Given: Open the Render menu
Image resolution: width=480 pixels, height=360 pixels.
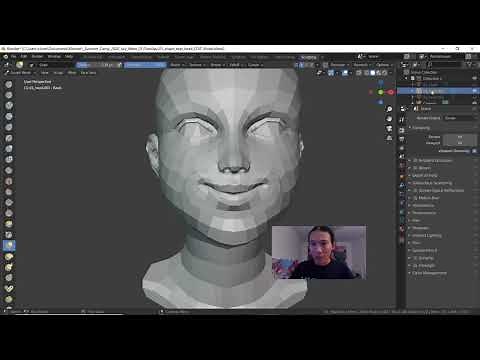Looking at the screenshot, I should [37, 57].
